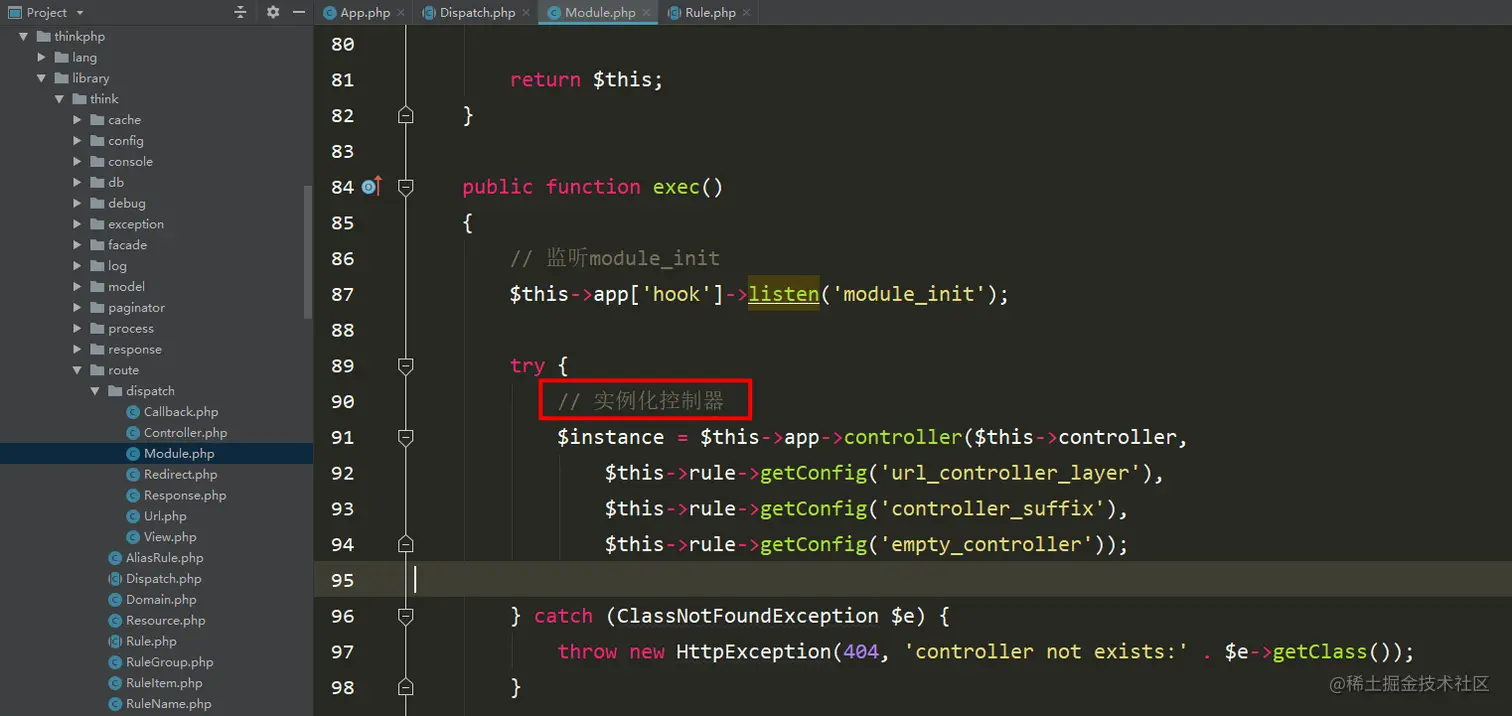Open Redirect.php in the project tree
Image resolution: width=1512 pixels, height=716 pixels.
tap(172, 474)
